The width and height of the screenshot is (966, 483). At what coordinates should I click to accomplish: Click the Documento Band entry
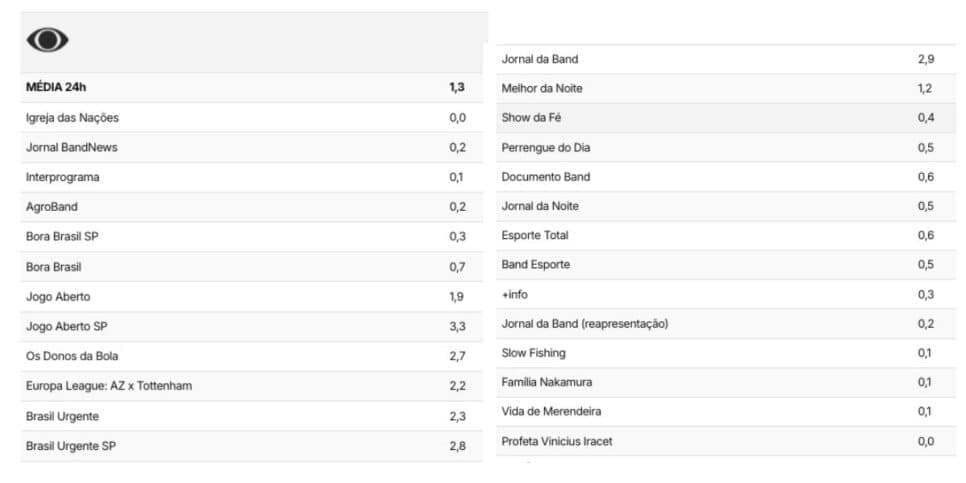[x=726, y=177]
